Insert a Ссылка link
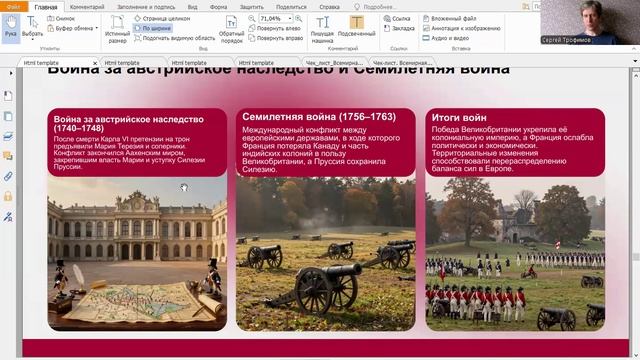640x360 pixels. (x=397, y=18)
